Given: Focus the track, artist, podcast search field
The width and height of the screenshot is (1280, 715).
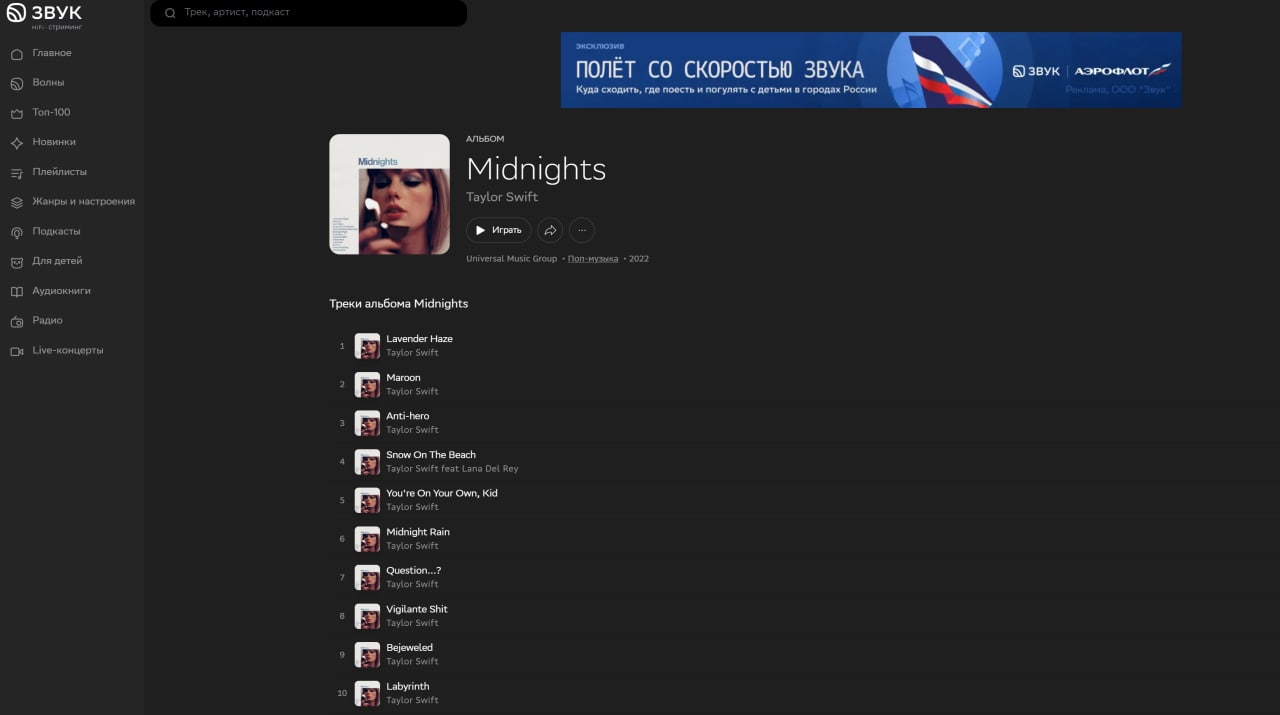Looking at the screenshot, I should click(308, 13).
